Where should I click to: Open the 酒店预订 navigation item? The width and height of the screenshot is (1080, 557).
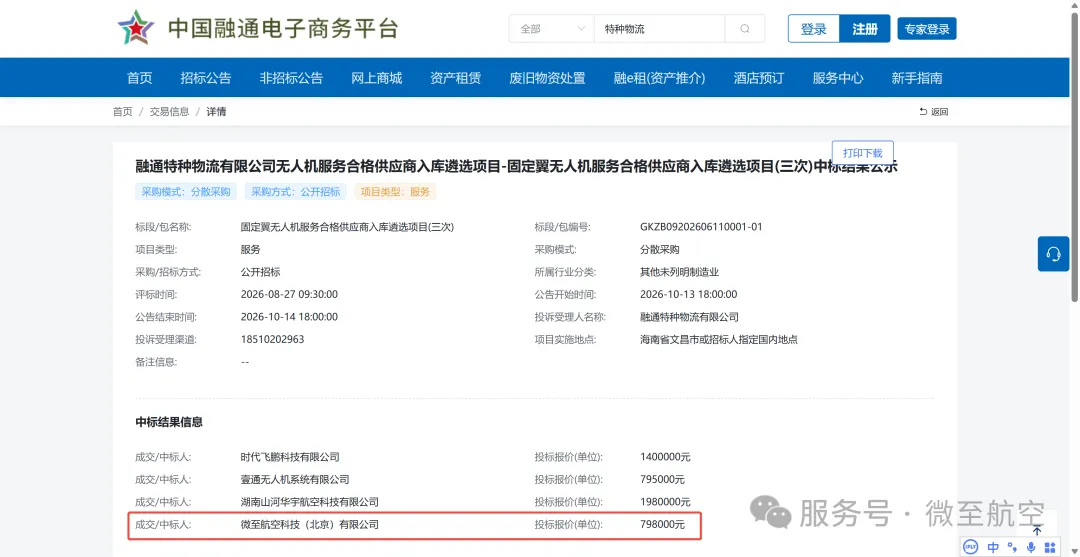tap(759, 78)
